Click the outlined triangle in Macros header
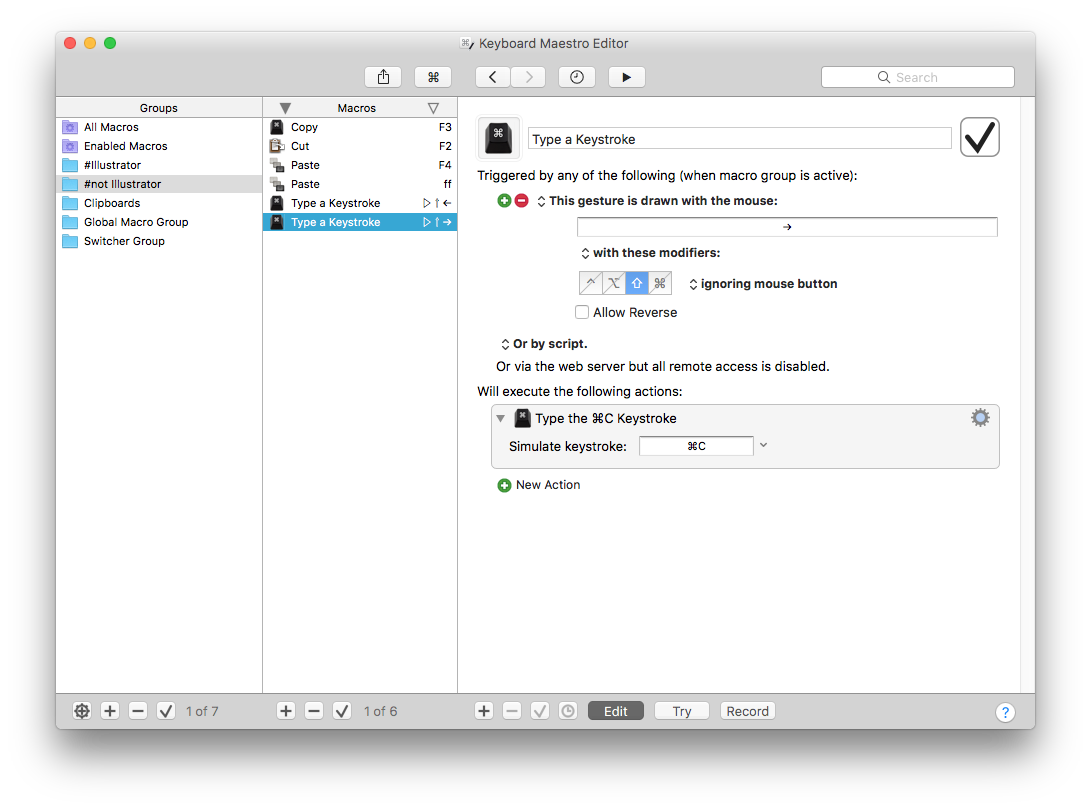 tap(433, 109)
